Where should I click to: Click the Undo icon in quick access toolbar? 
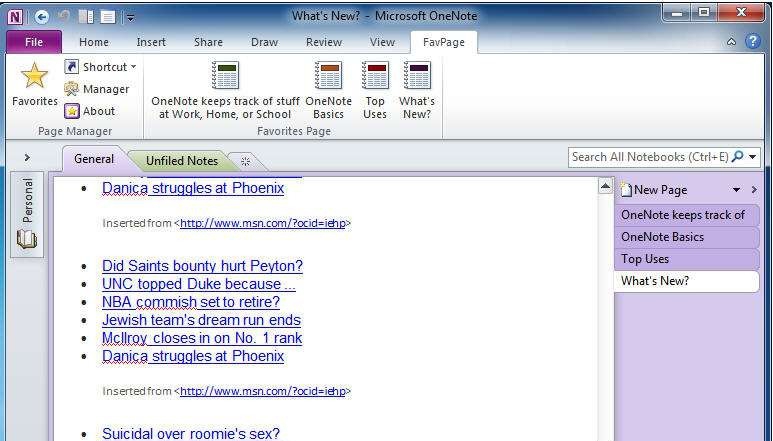point(64,17)
